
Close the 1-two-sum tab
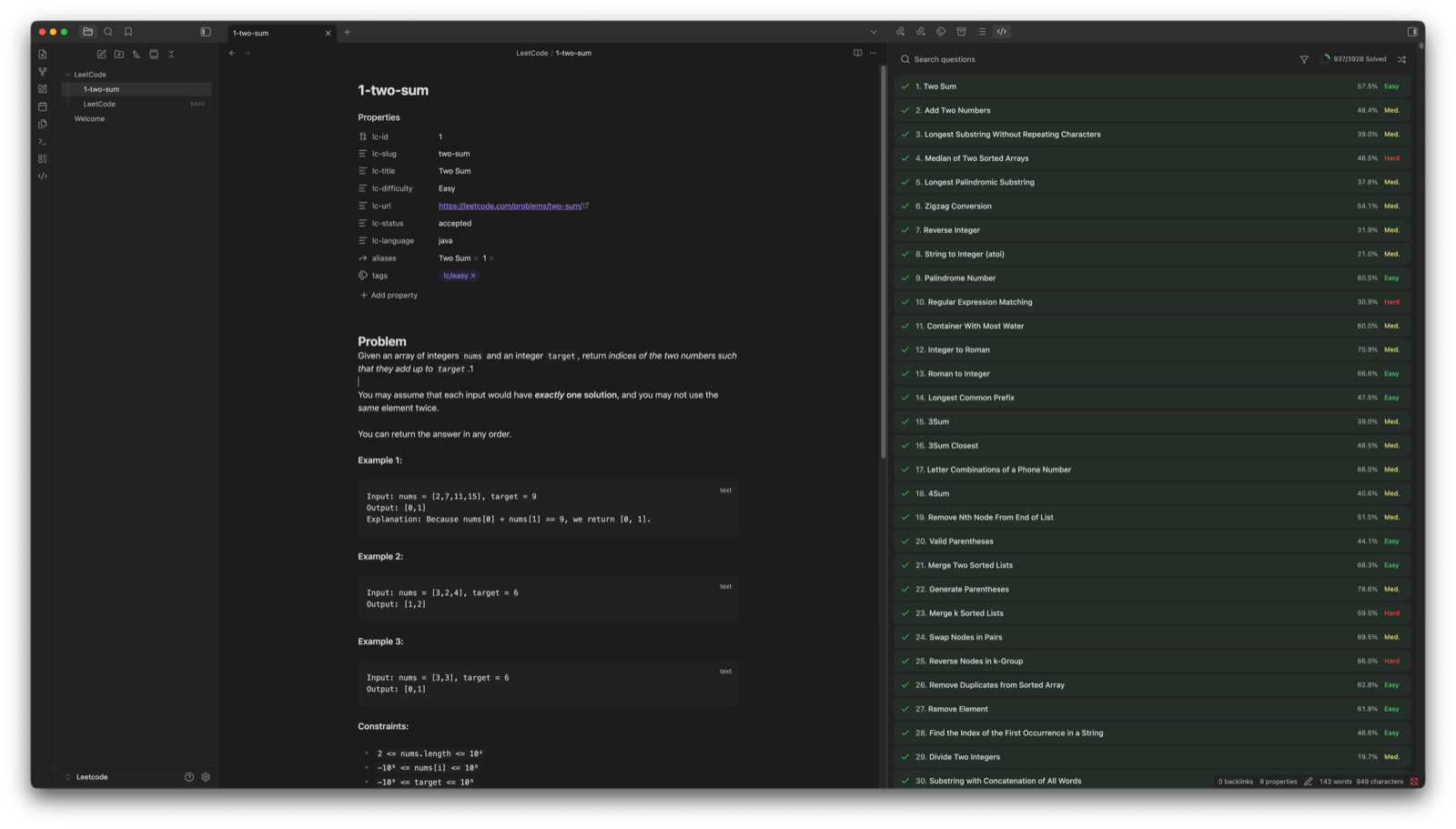coord(329,33)
